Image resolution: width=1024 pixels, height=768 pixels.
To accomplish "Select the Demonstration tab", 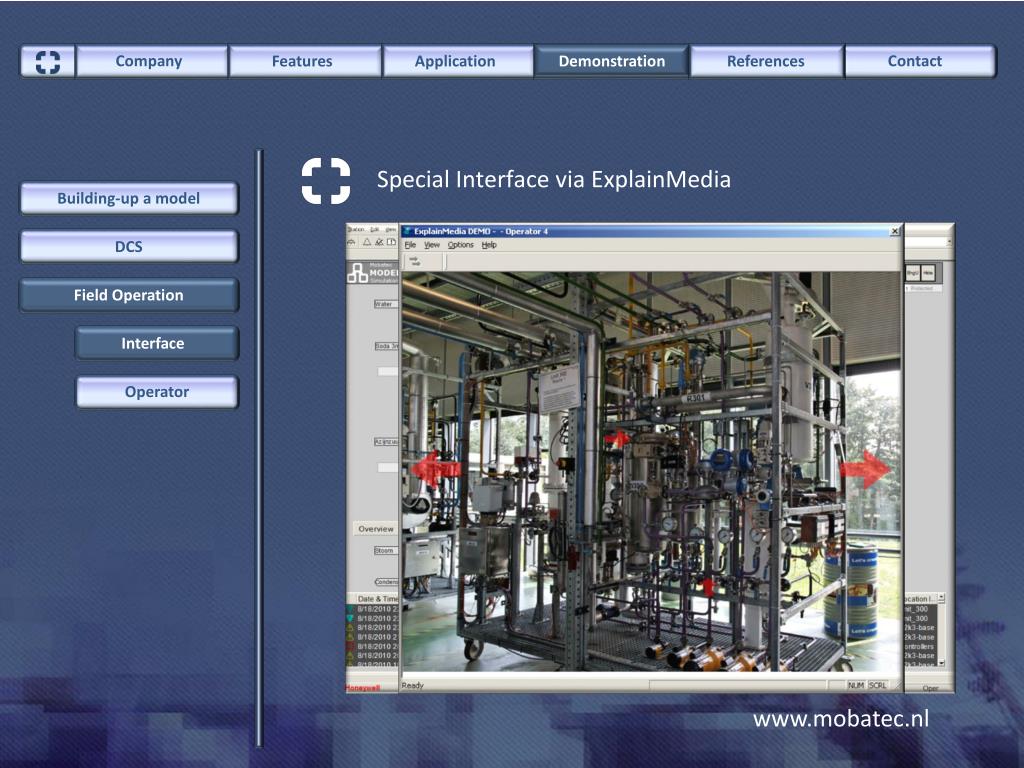I will point(611,61).
